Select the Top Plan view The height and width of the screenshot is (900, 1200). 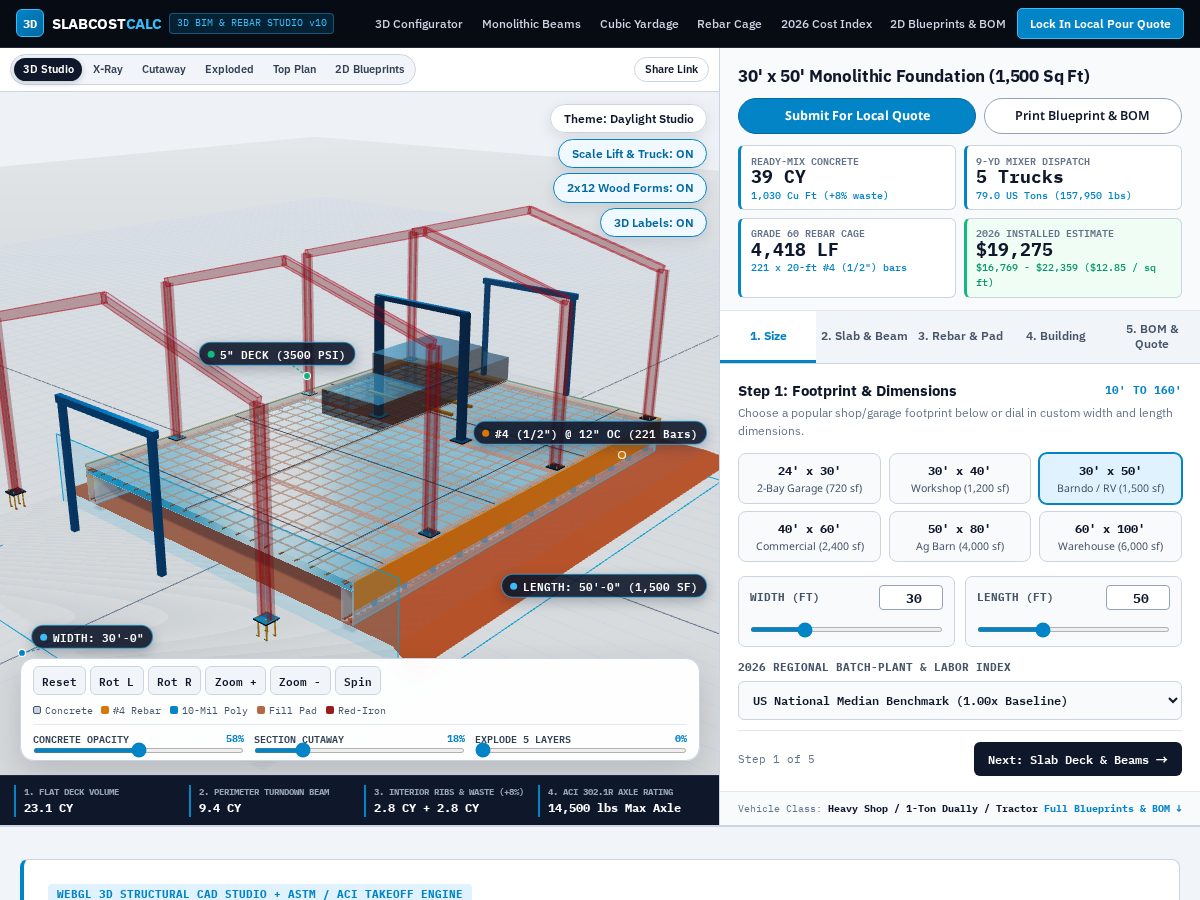(x=294, y=70)
